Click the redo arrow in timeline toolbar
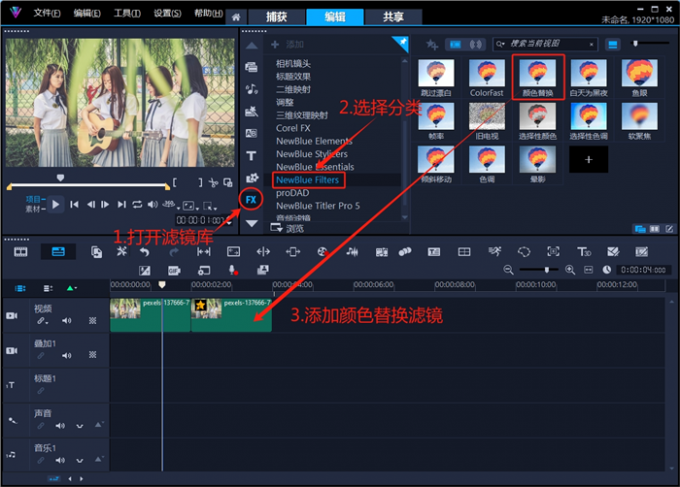The image size is (680, 487). coord(174,252)
